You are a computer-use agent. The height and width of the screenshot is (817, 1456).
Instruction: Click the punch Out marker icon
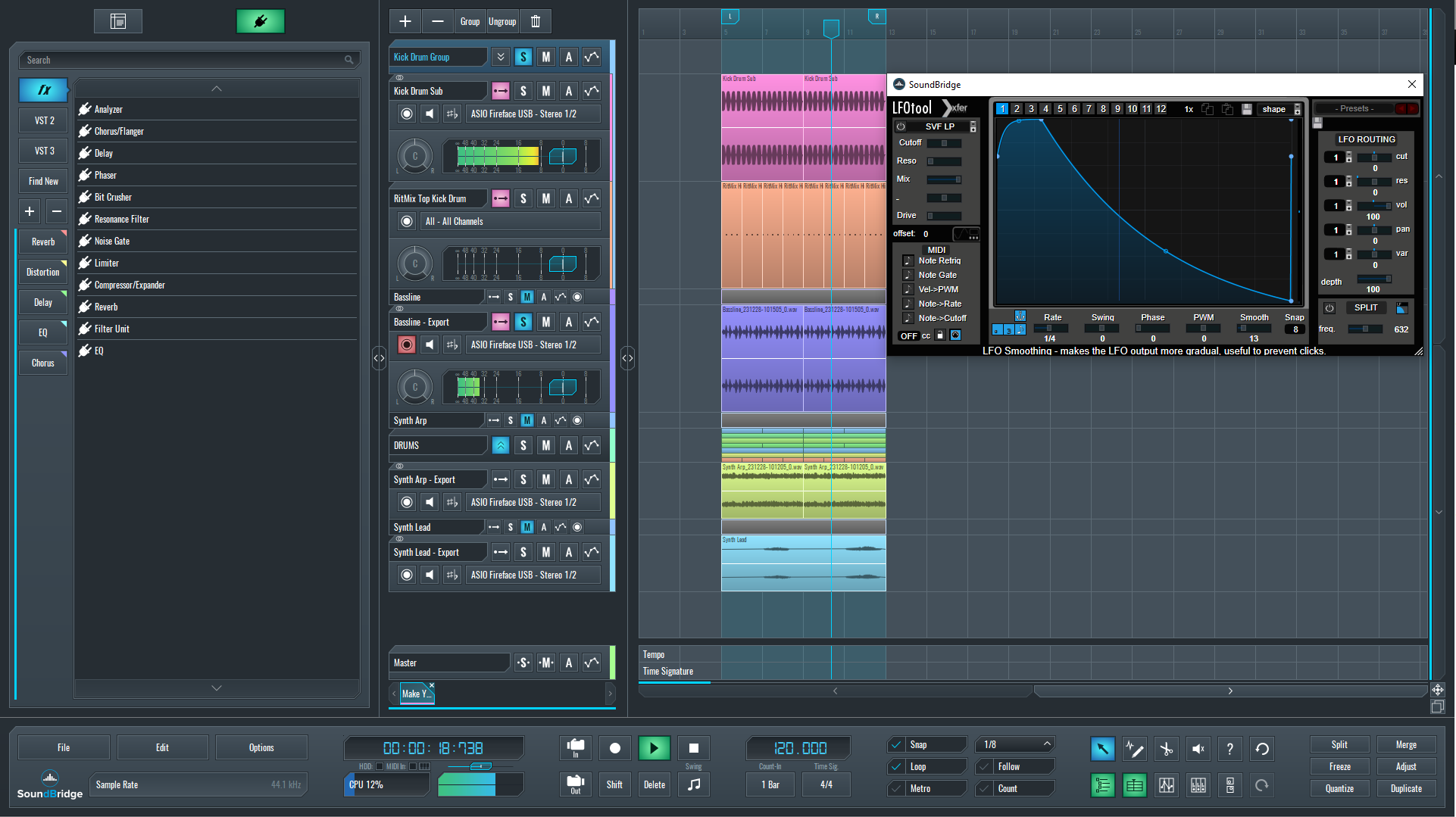pyautogui.click(x=576, y=784)
